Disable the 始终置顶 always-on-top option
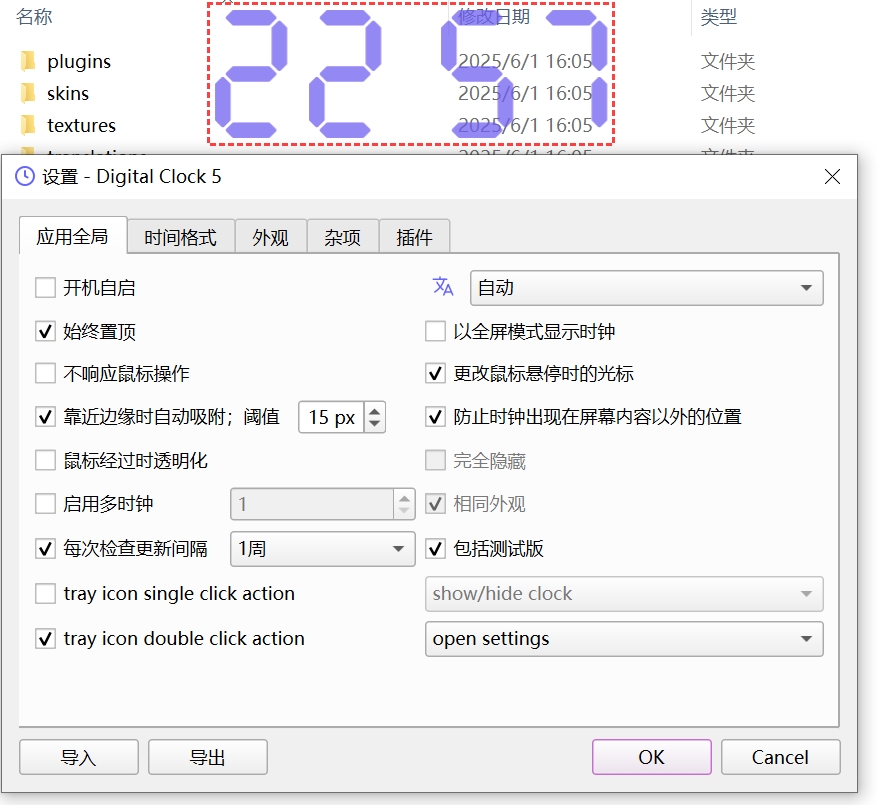Screen dimensions: 880x805 point(45,330)
